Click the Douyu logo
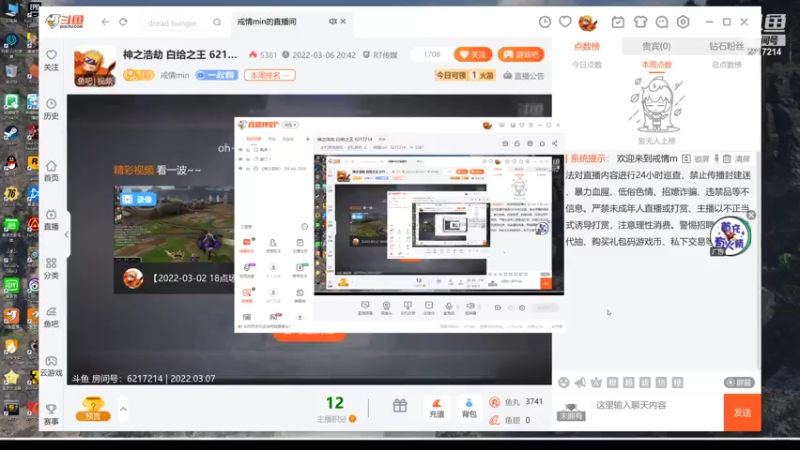This screenshot has width=800, height=450. tap(65, 21)
